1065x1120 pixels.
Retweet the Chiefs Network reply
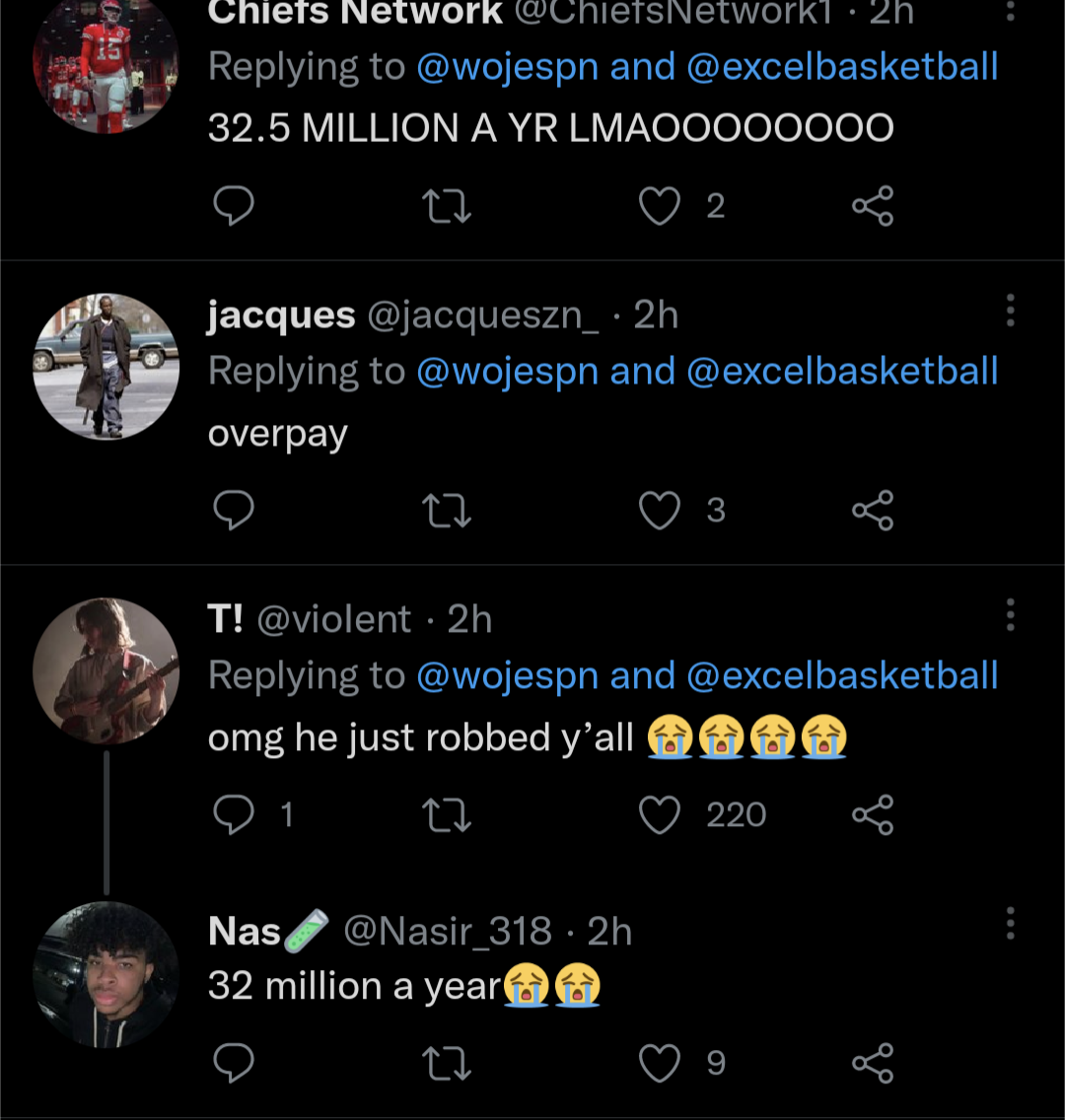click(x=446, y=205)
